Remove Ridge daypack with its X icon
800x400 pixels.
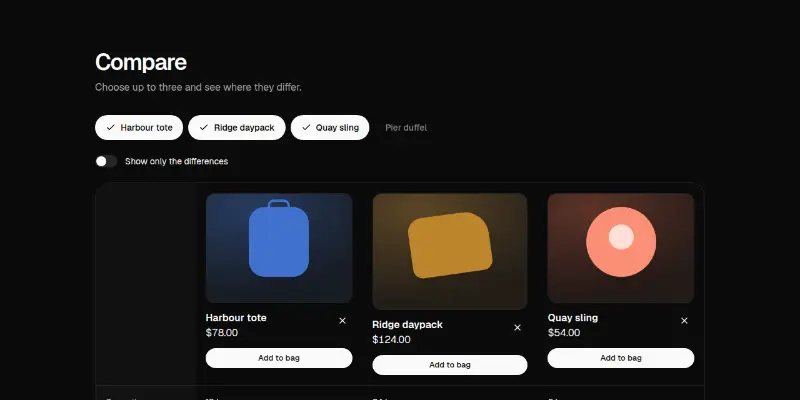coord(517,328)
